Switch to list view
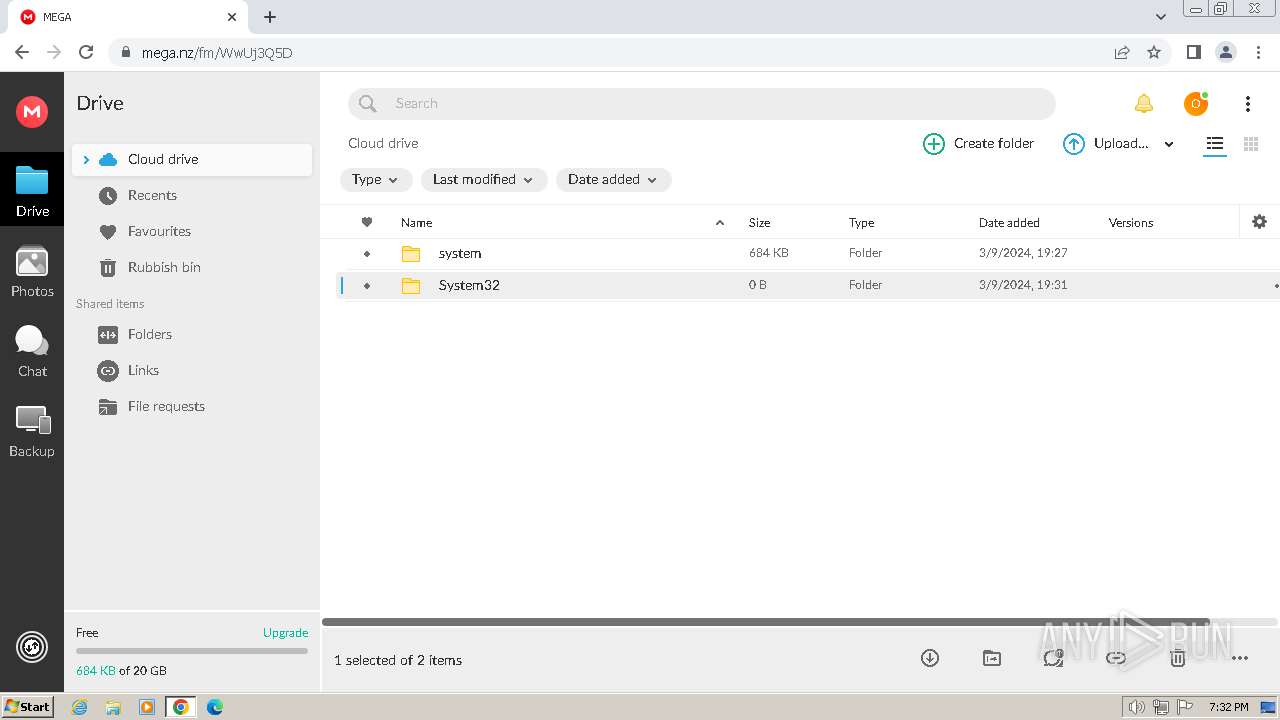This screenshot has width=1280, height=720. click(x=1214, y=144)
